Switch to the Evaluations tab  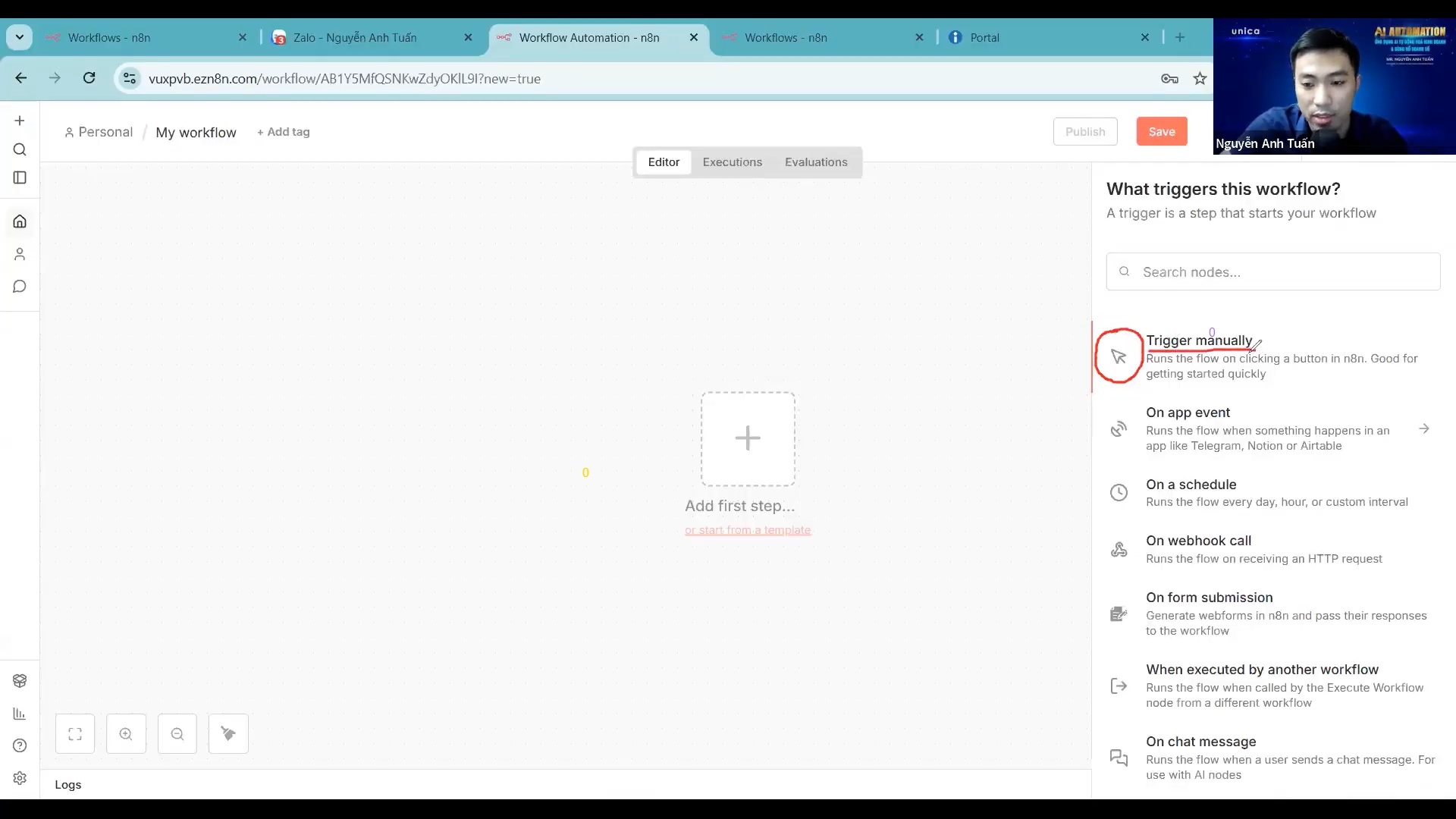pyautogui.click(x=816, y=162)
